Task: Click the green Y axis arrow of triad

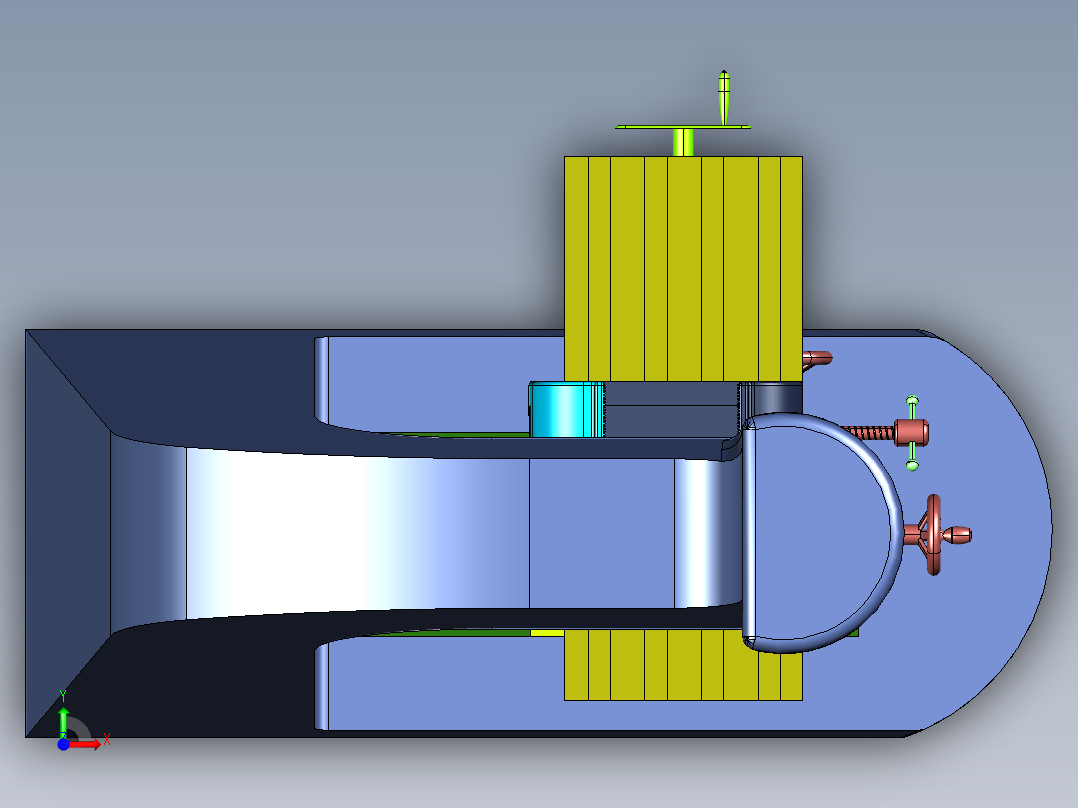Action: pos(63,722)
